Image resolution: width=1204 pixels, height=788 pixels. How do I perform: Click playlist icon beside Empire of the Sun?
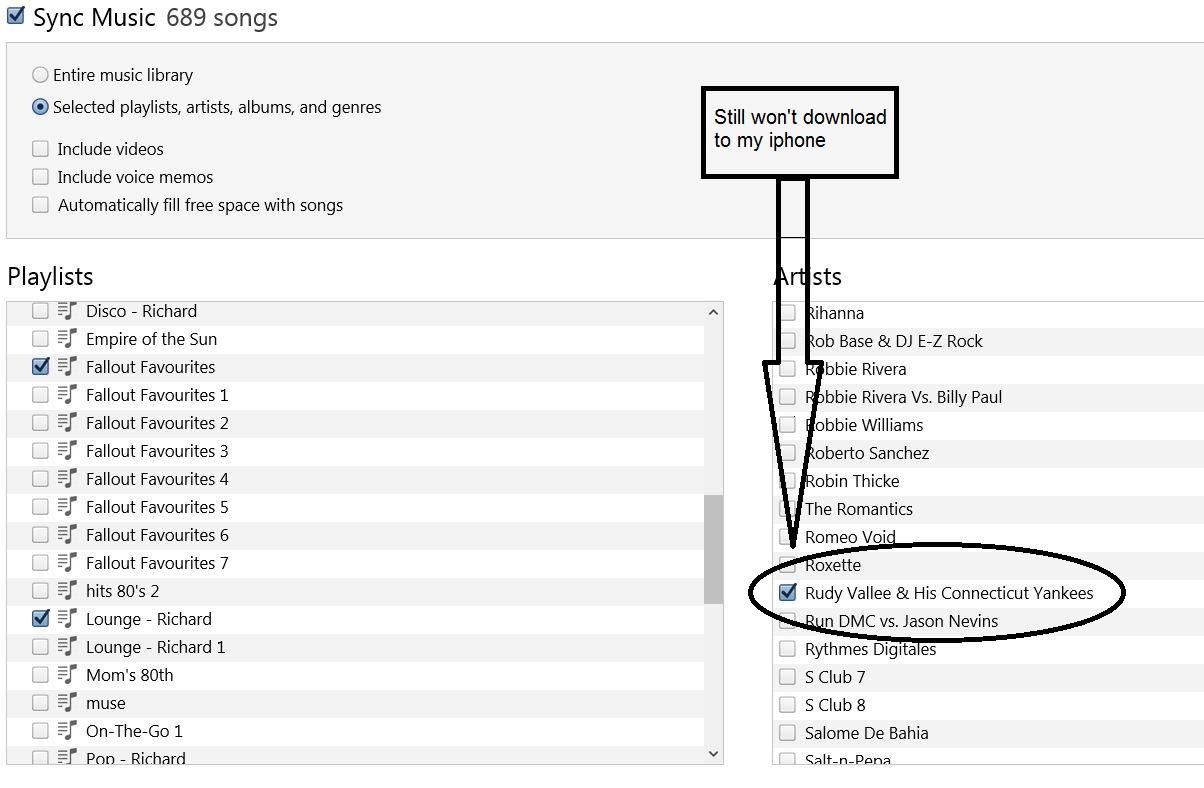click(66, 339)
